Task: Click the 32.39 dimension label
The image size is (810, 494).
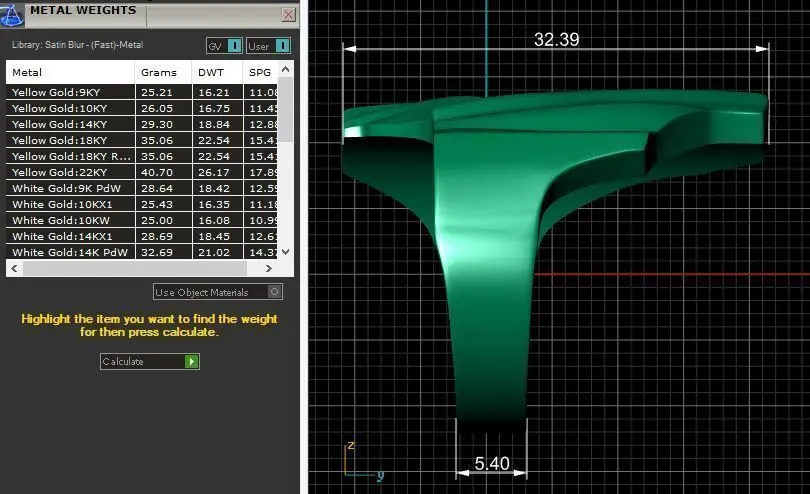Action: tap(556, 39)
